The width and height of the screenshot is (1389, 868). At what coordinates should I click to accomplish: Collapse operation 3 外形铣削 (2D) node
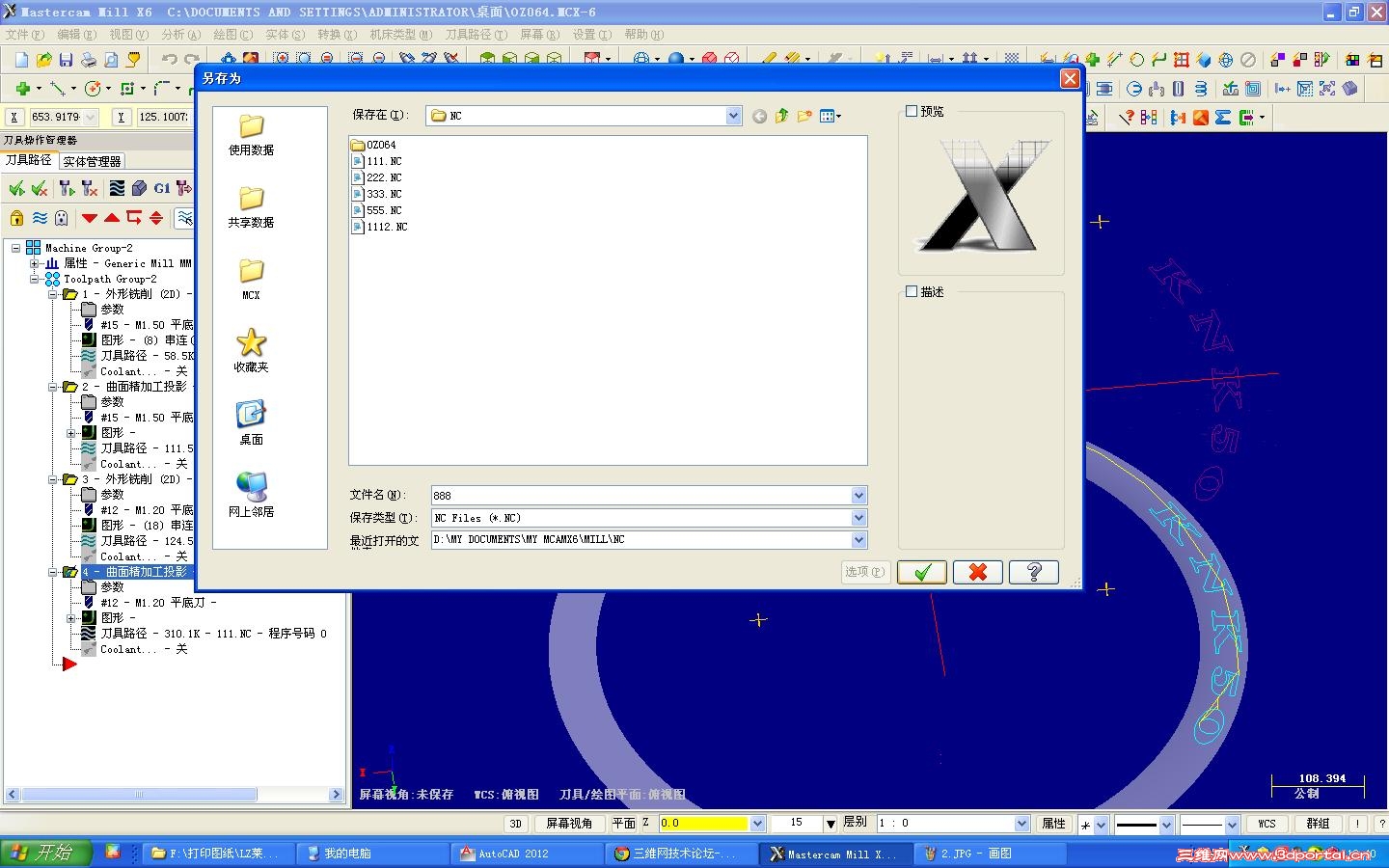click(x=53, y=479)
